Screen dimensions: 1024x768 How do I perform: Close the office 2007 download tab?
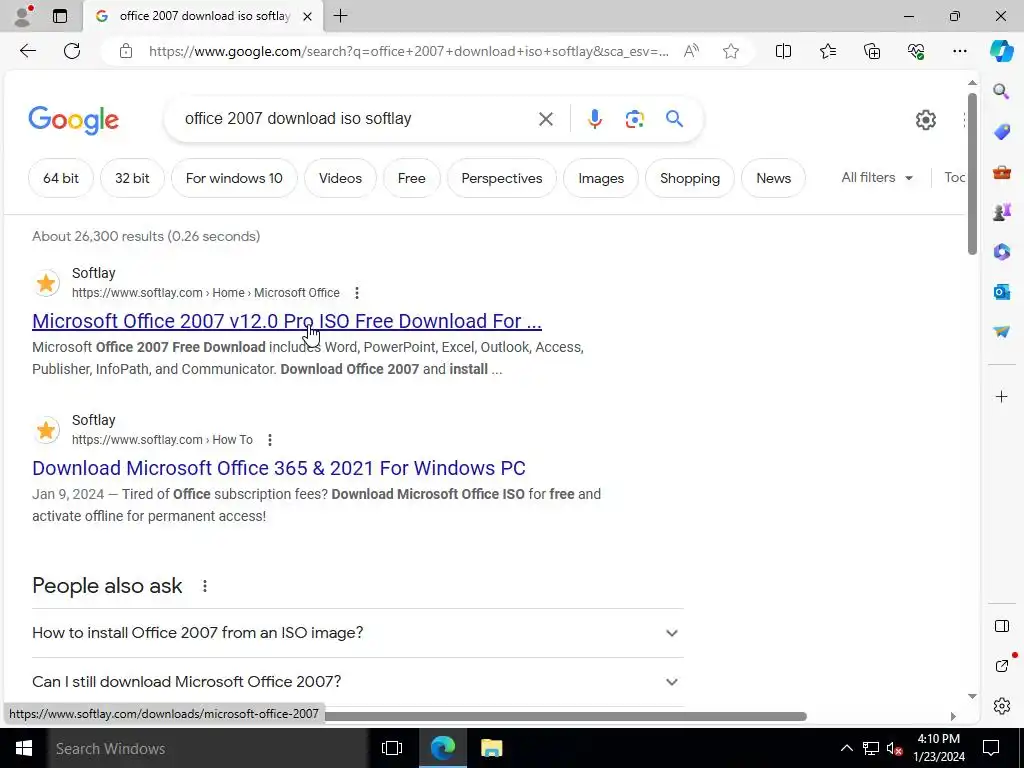(308, 16)
